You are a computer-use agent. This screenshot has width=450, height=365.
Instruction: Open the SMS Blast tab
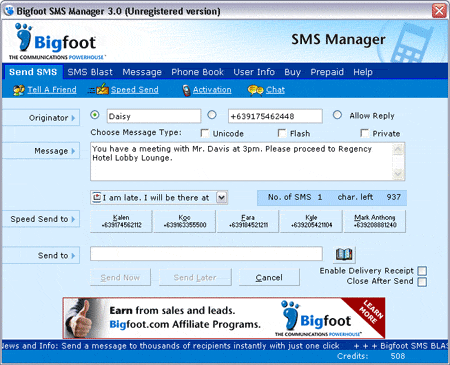click(90, 72)
